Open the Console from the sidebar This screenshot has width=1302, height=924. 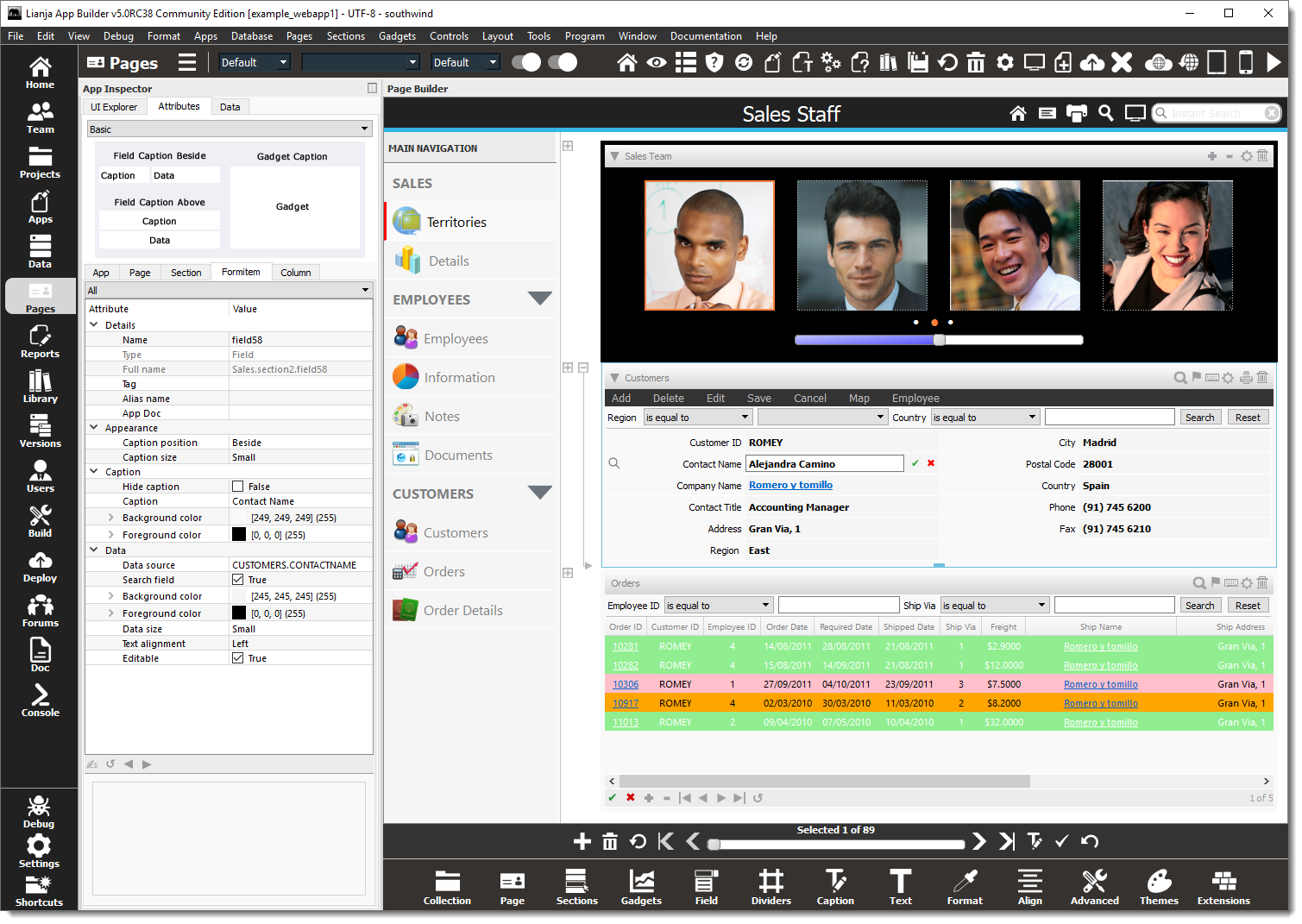[40, 701]
